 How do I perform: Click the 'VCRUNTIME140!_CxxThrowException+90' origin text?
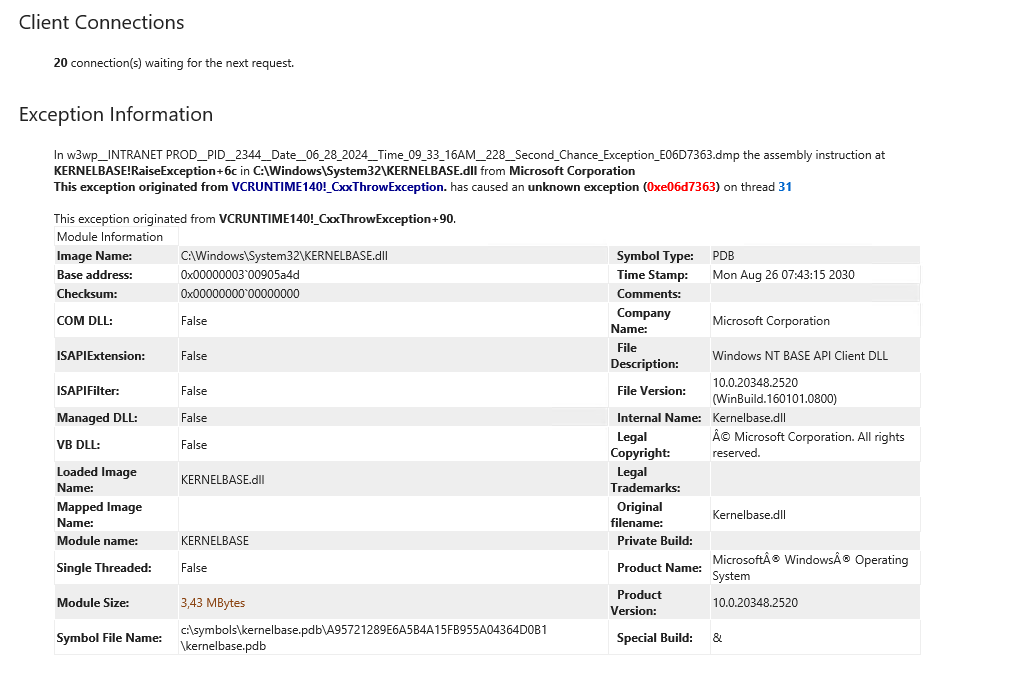336,218
